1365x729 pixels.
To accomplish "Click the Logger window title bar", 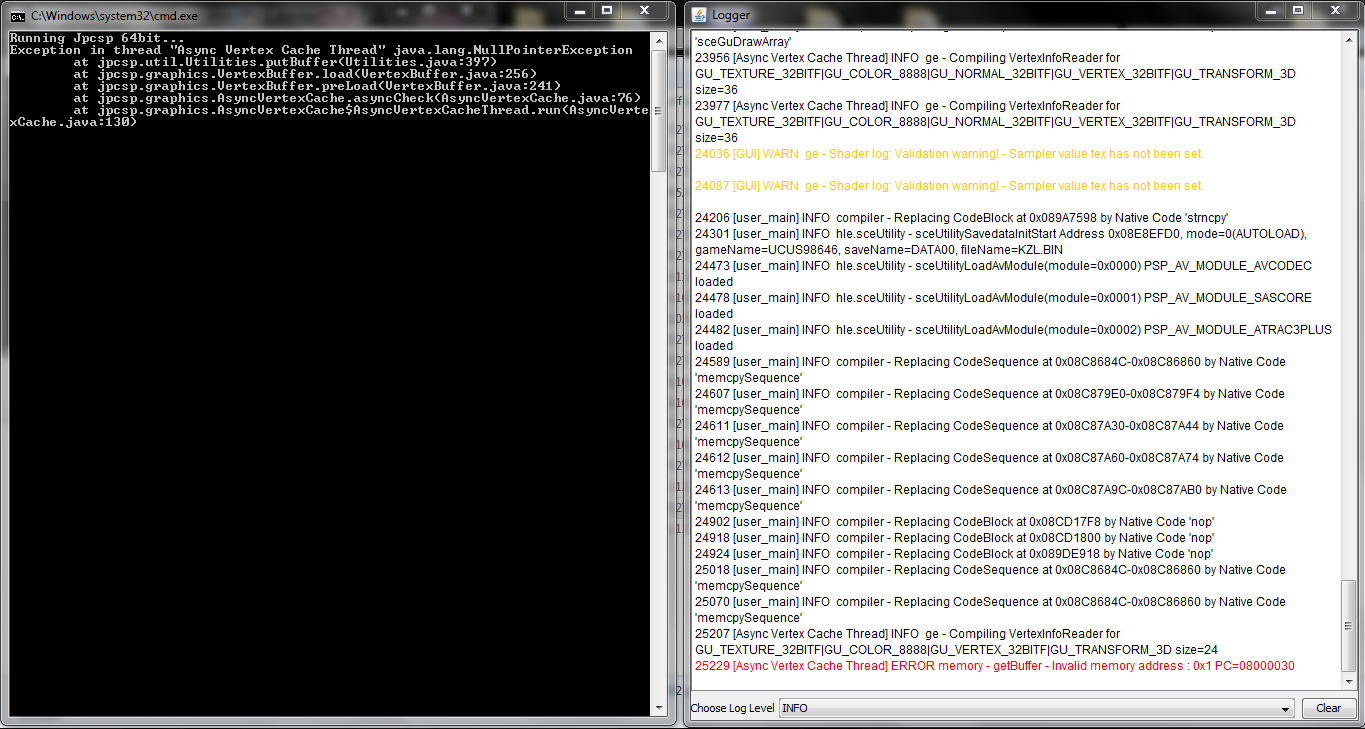I will tap(1000, 15).
